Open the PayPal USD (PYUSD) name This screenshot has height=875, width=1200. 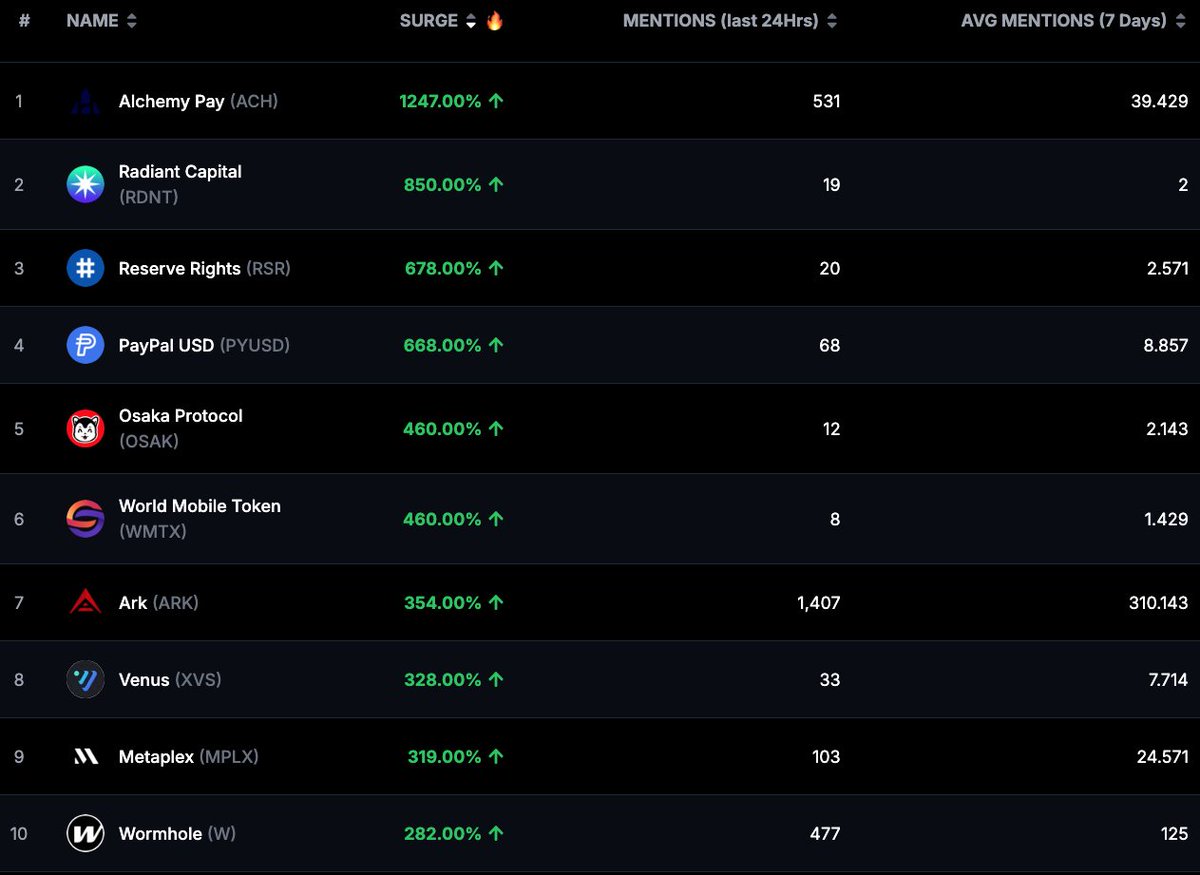click(204, 345)
